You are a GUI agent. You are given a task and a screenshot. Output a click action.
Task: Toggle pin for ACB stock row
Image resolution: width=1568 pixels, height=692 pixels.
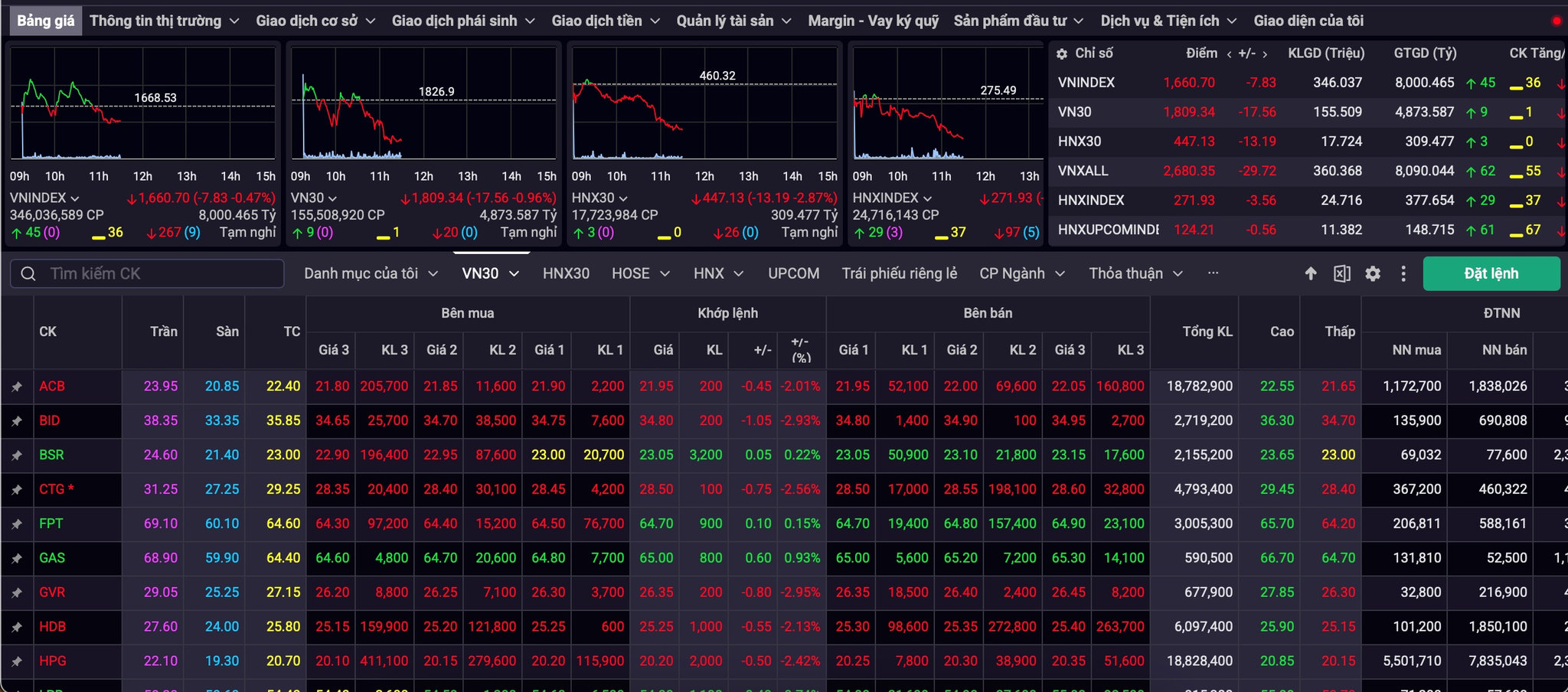pyautogui.click(x=16, y=387)
